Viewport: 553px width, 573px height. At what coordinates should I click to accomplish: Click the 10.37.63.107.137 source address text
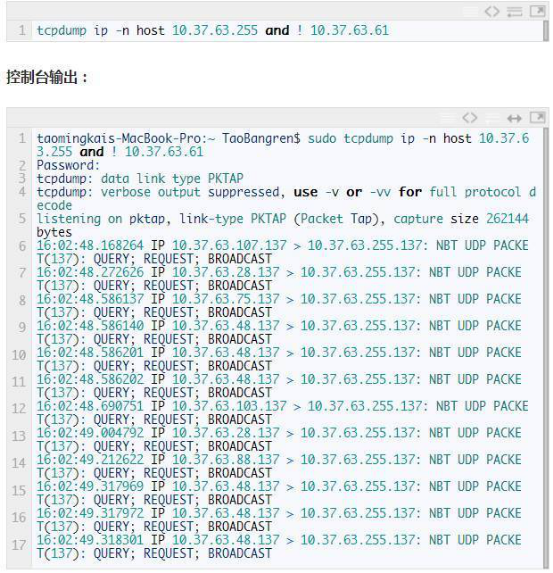(x=229, y=245)
